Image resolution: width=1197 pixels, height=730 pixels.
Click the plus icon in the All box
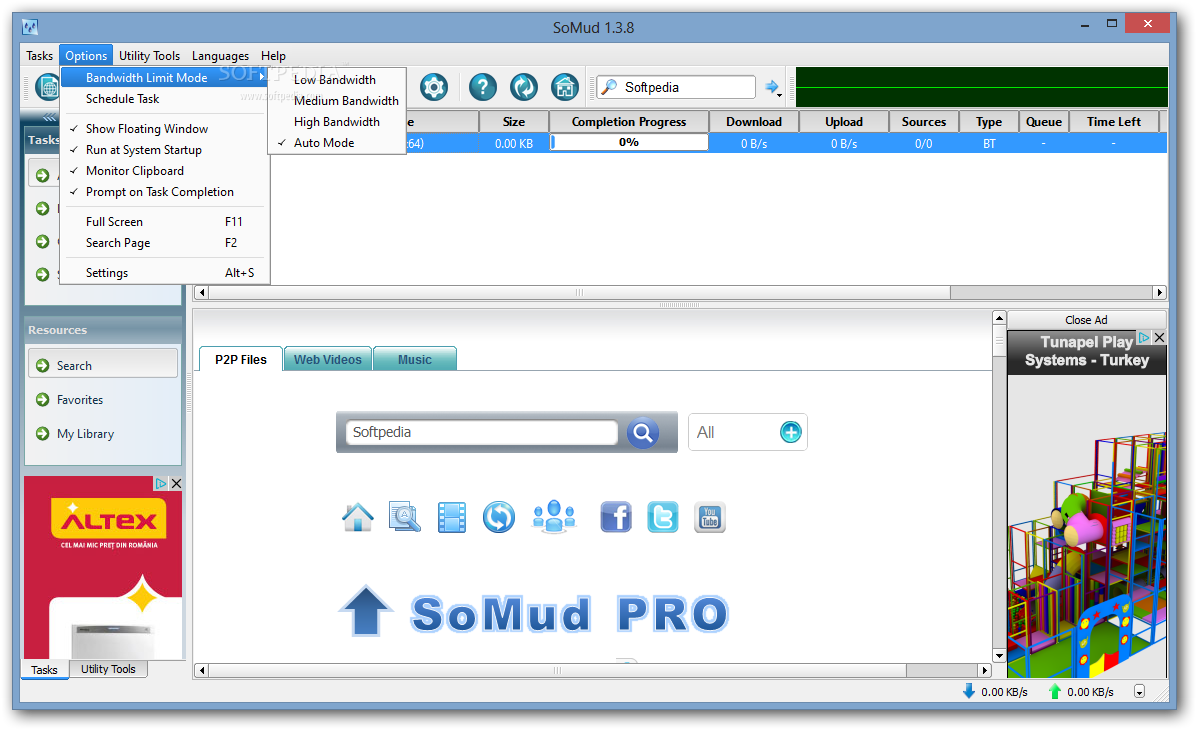pos(791,432)
